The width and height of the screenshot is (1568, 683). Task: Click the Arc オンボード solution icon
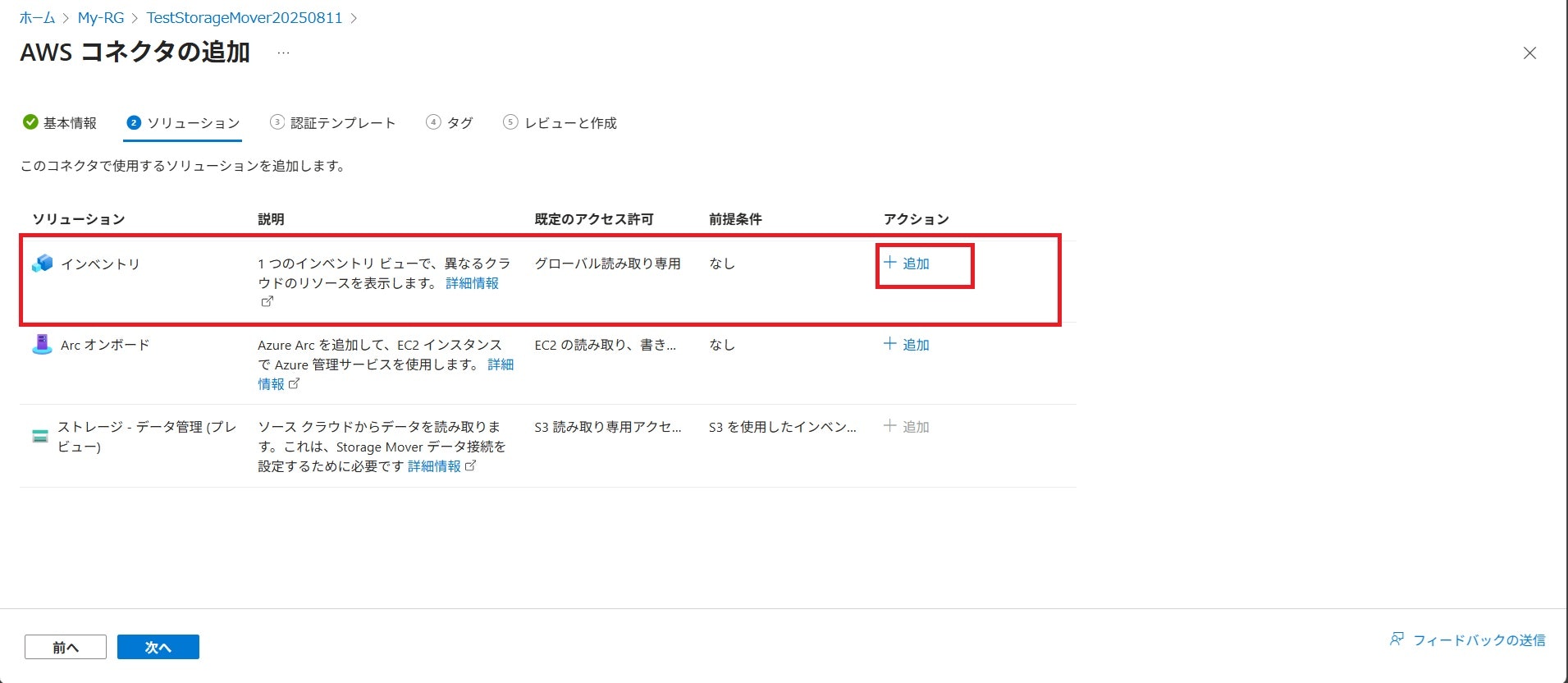point(42,345)
